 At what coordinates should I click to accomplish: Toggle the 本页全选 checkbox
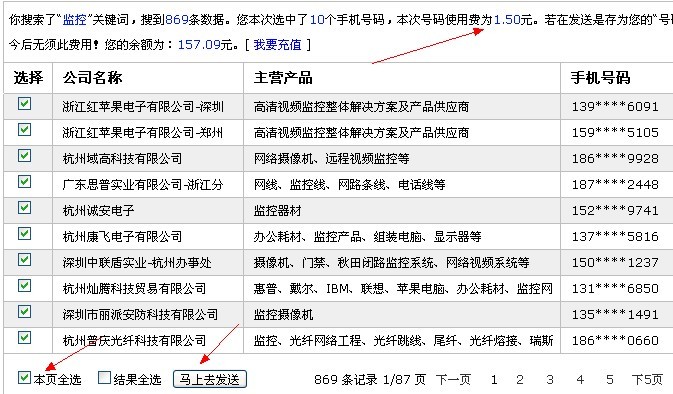click(x=24, y=378)
